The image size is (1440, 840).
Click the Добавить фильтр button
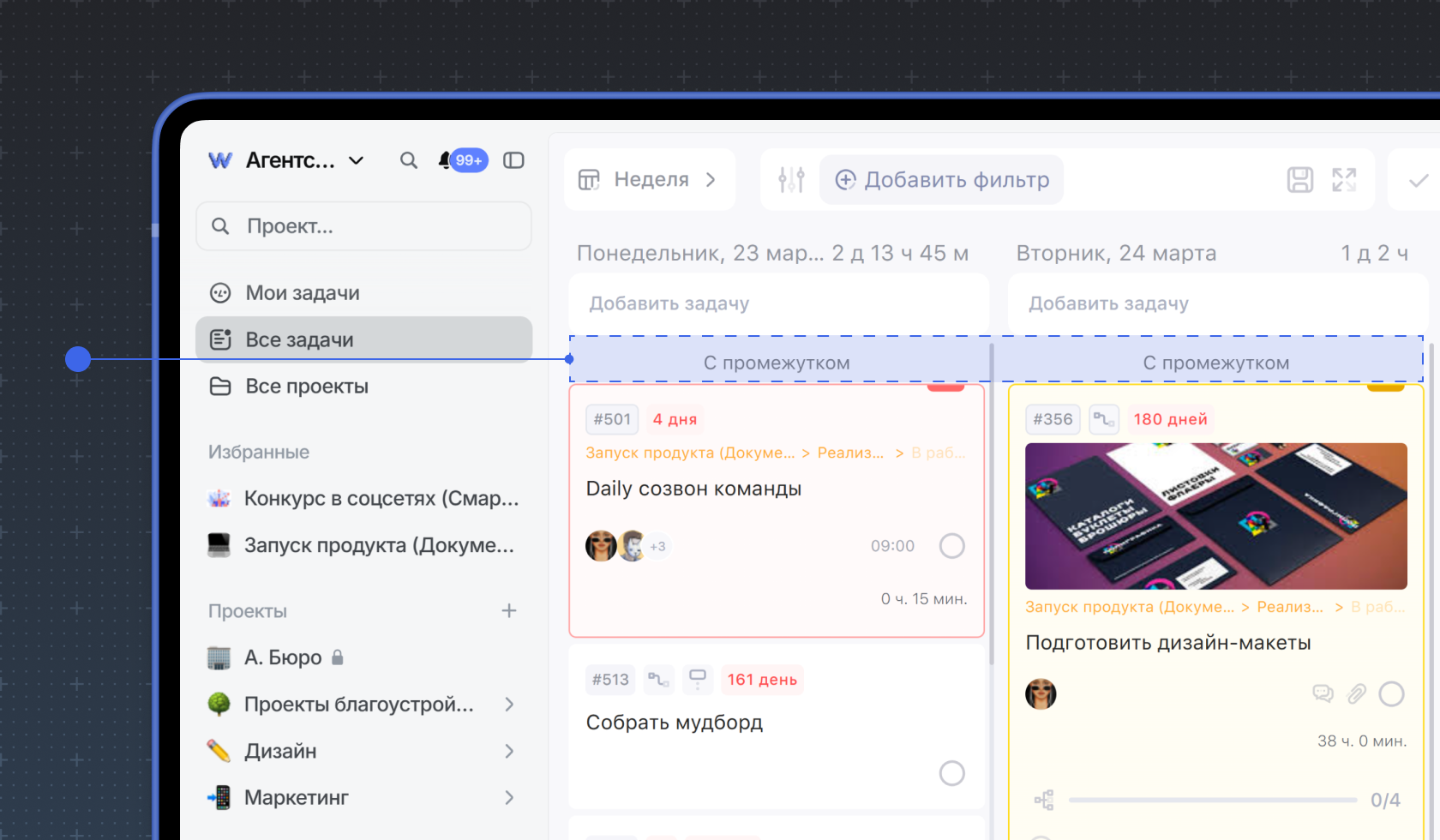pos(941,180)
